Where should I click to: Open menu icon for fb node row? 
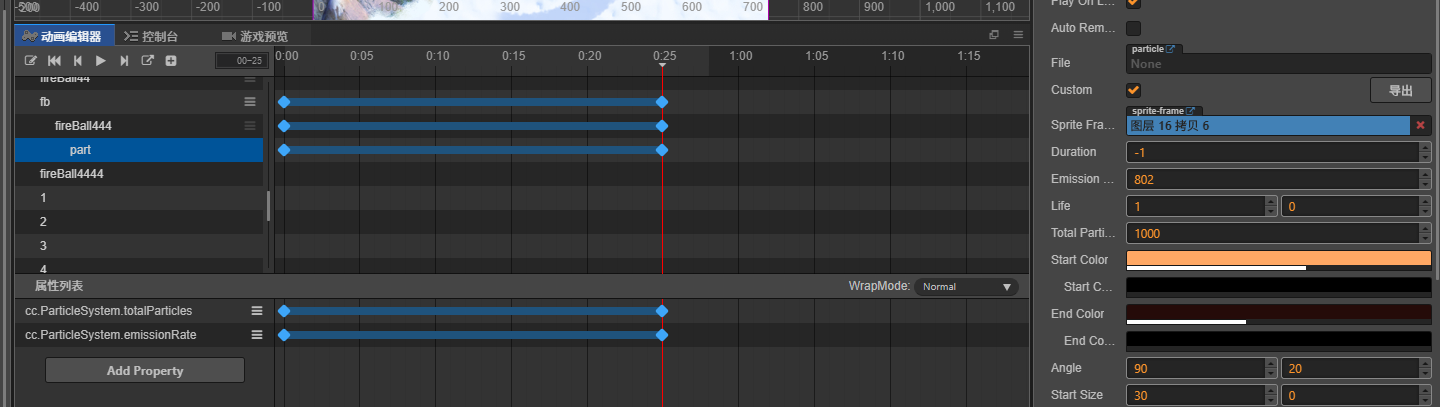coord(250,102)
